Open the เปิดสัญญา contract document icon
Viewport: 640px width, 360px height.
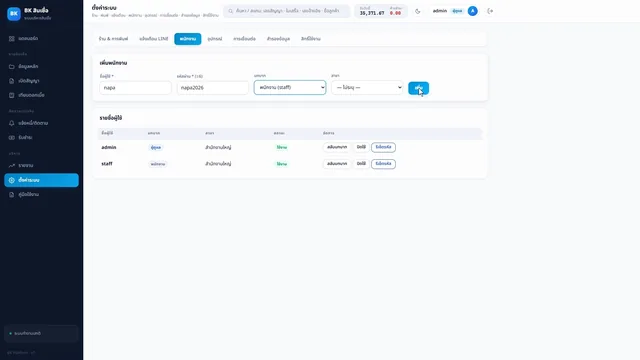11,81
